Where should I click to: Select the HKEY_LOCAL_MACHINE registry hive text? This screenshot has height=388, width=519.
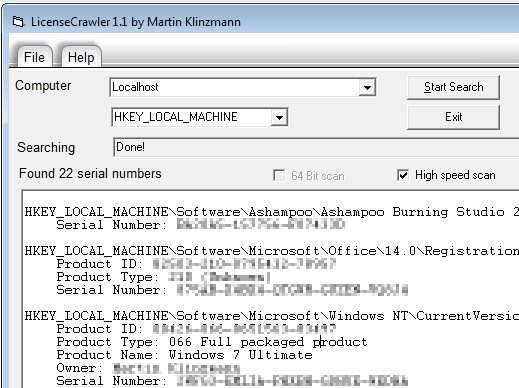click(x=176, y=117)
